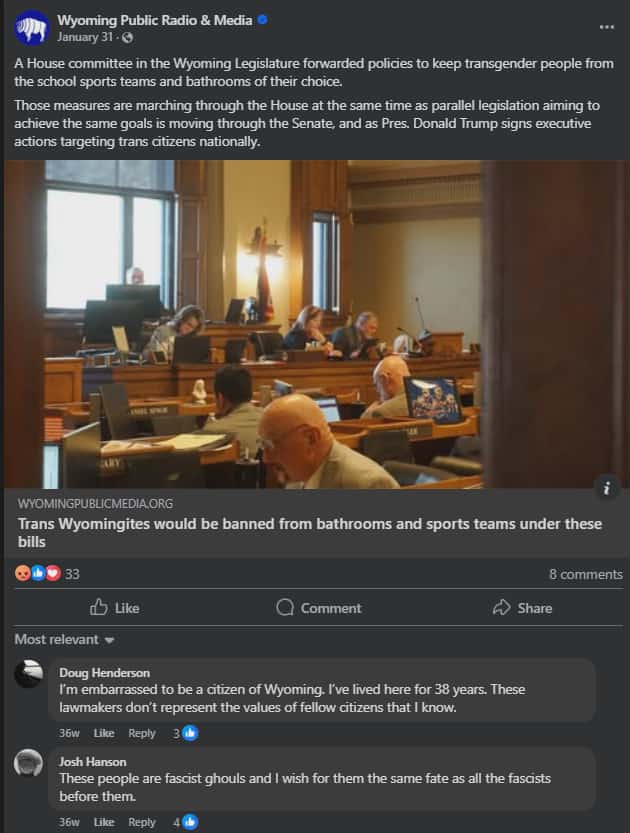Click the public globe visibility icon
Screen dimensions: 630x833
click(x=127, y=38)
